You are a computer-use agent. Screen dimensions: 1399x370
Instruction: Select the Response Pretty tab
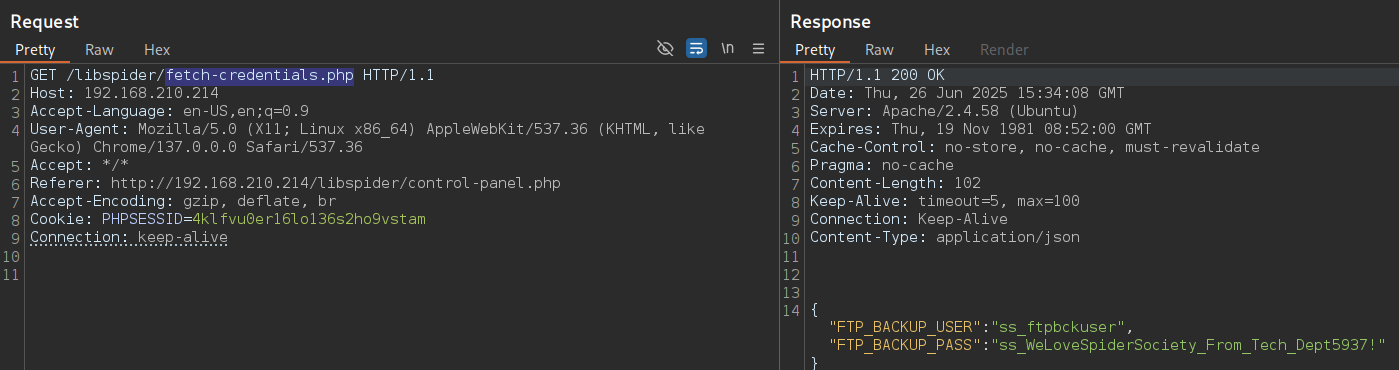pos(815,49)
